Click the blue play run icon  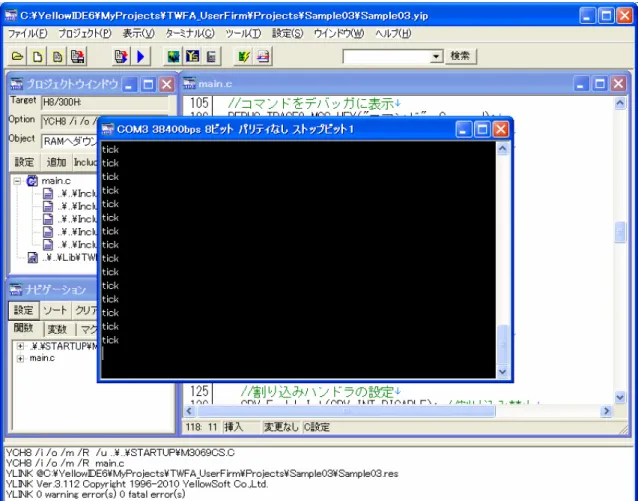point(141,57)
